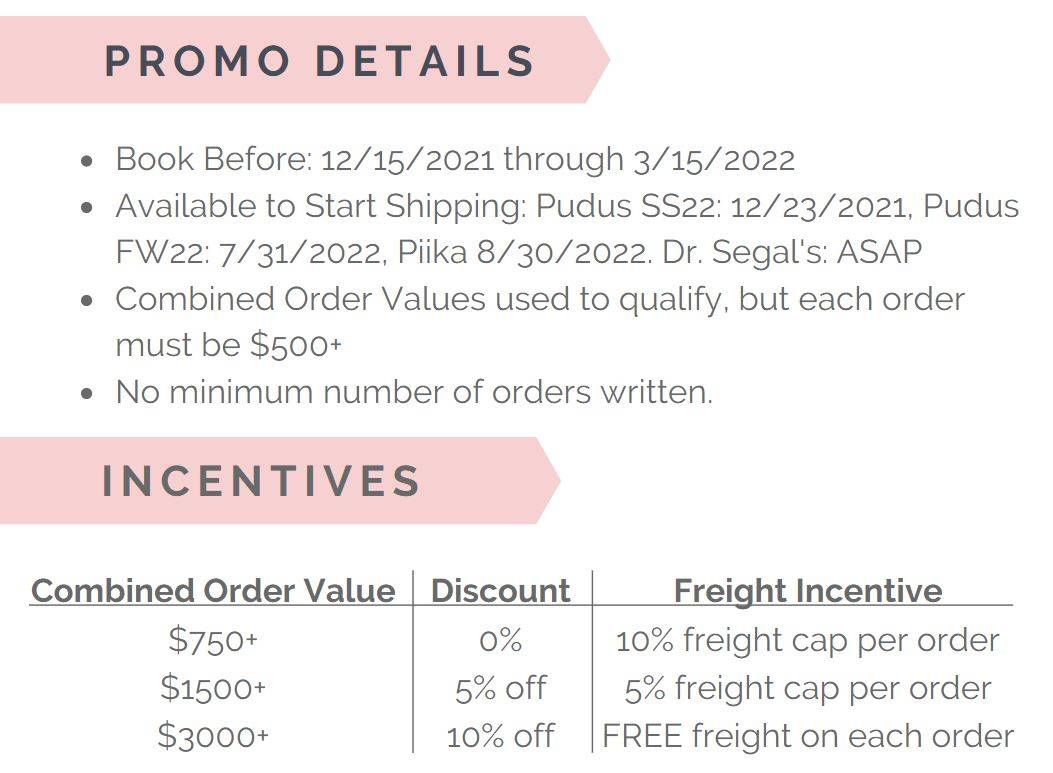1053x773 pixels.
Task: Click the Combined Order Value column header
Action: [x=214, y=591]
